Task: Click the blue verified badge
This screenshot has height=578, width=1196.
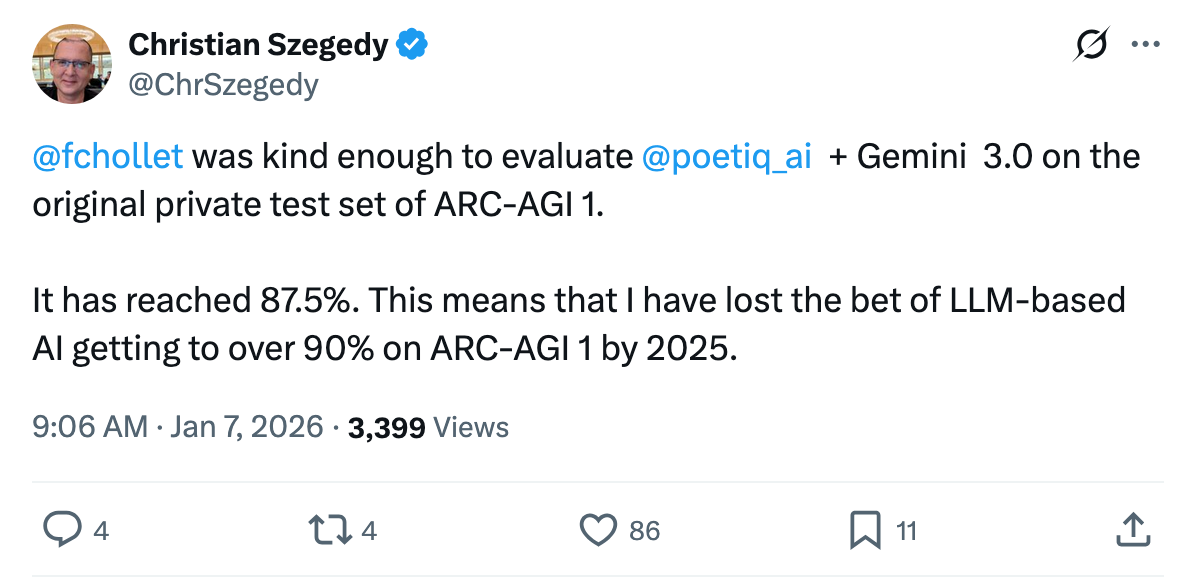Action: [412, 44]
